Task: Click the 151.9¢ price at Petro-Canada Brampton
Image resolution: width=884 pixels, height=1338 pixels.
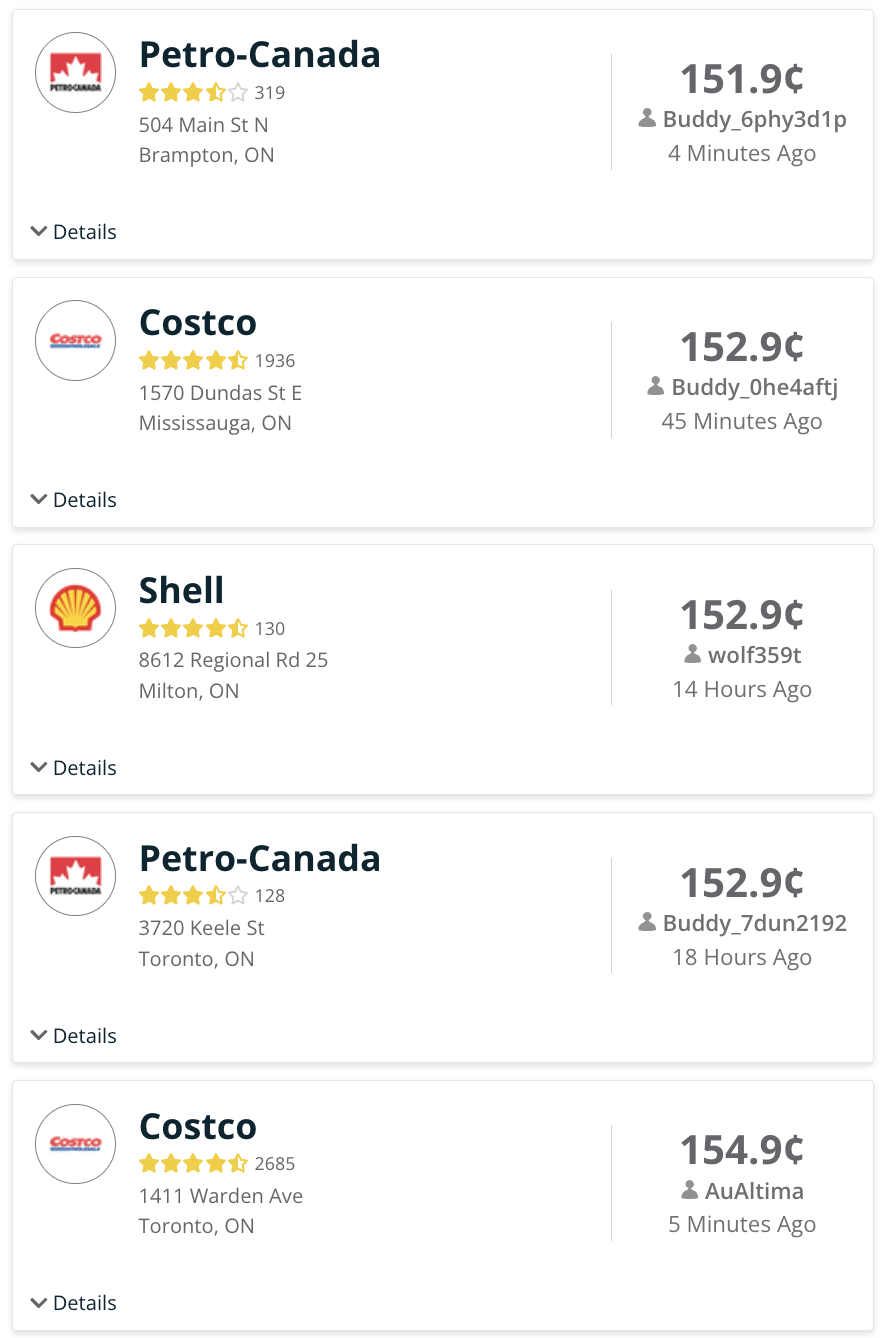Action: 742,78
